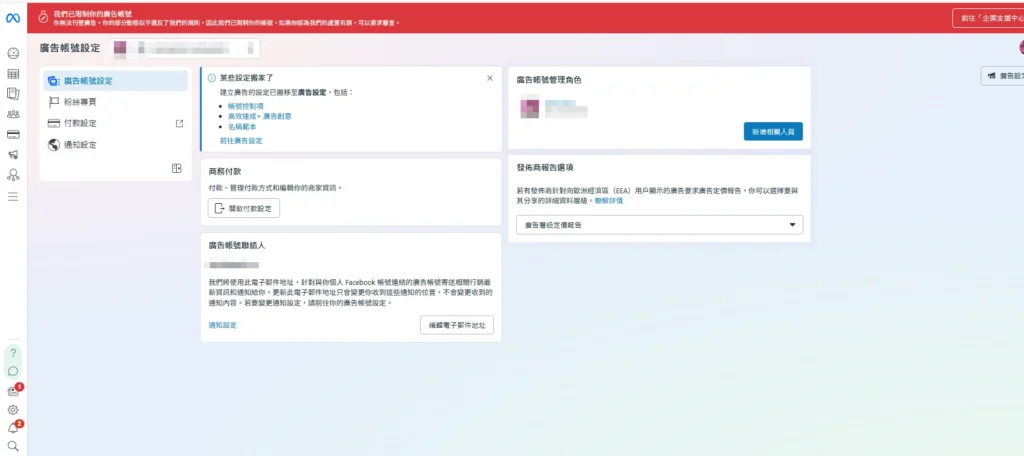Click the 新增相關人員 button

pyautogui.click(x=773, y=131)
